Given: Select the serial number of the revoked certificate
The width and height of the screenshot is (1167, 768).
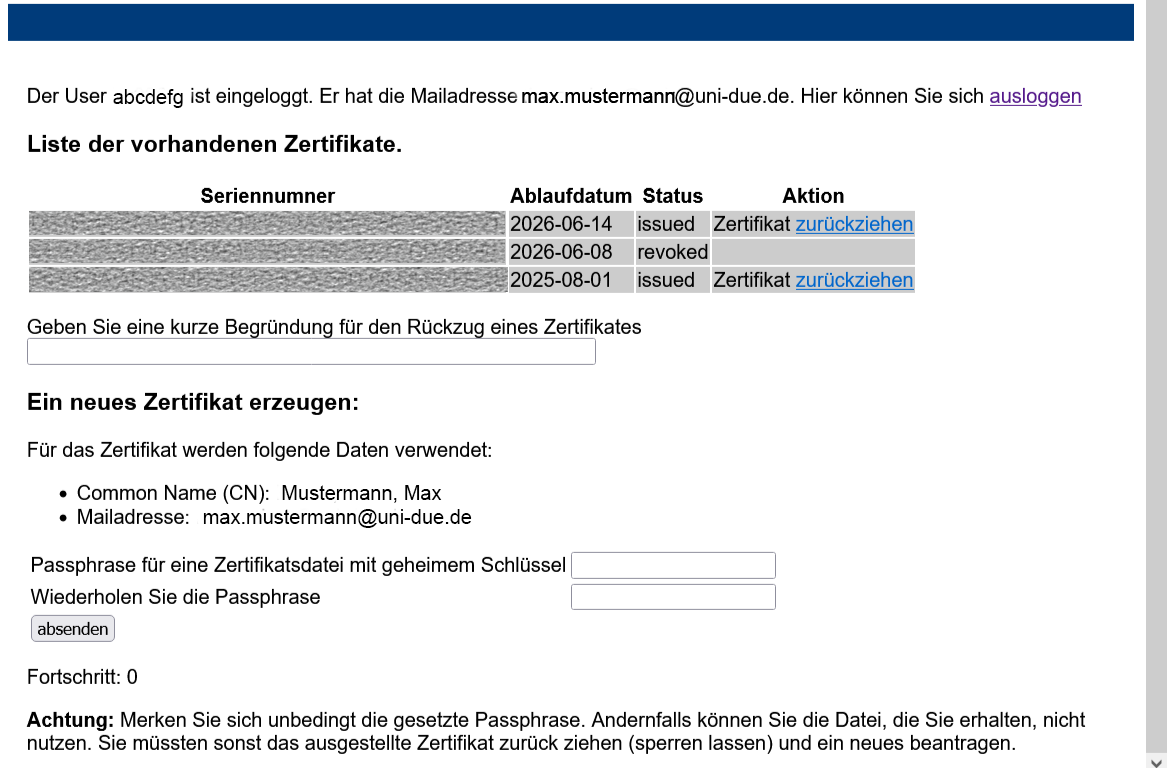Looking at the screenshot, I should tap(268, 252).
